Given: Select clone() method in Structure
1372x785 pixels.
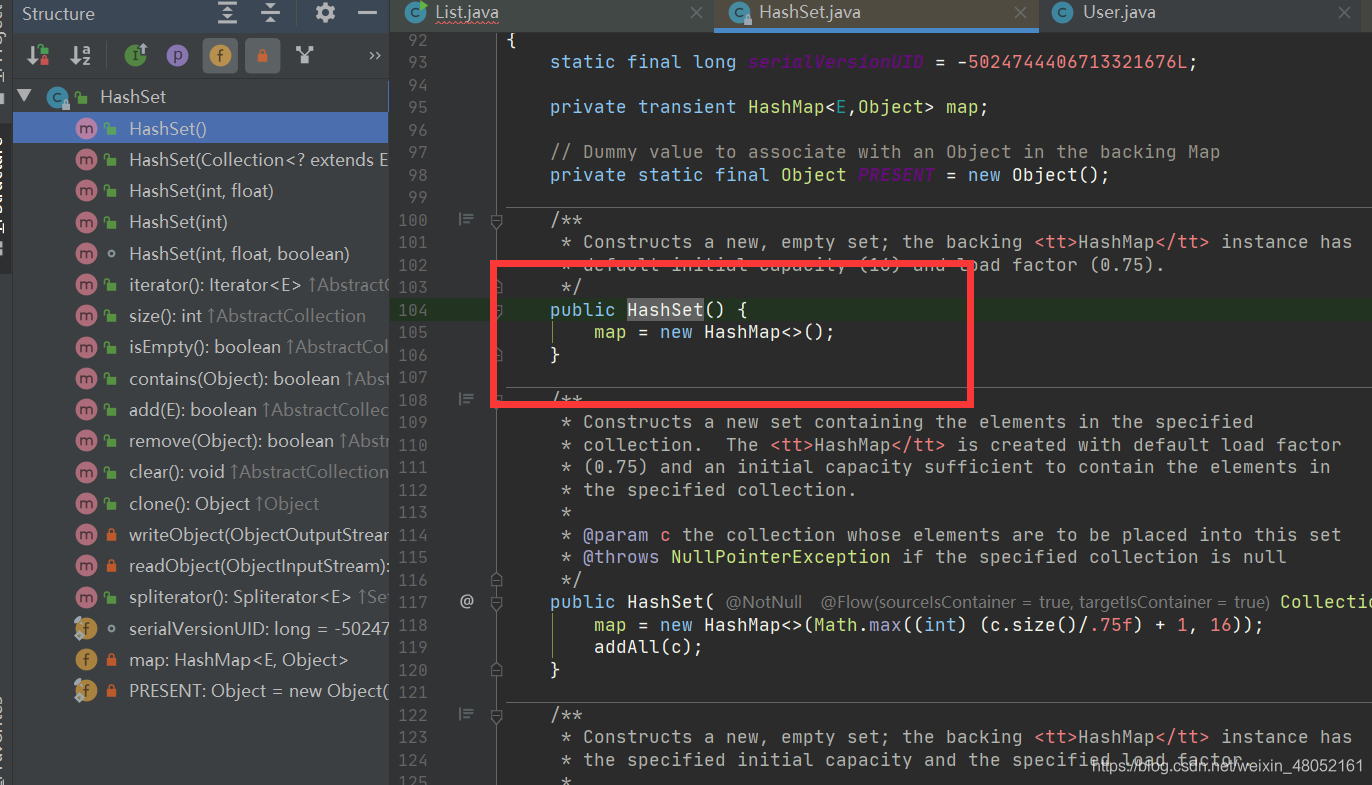Looking at the screenshot, I should point(200,504).
